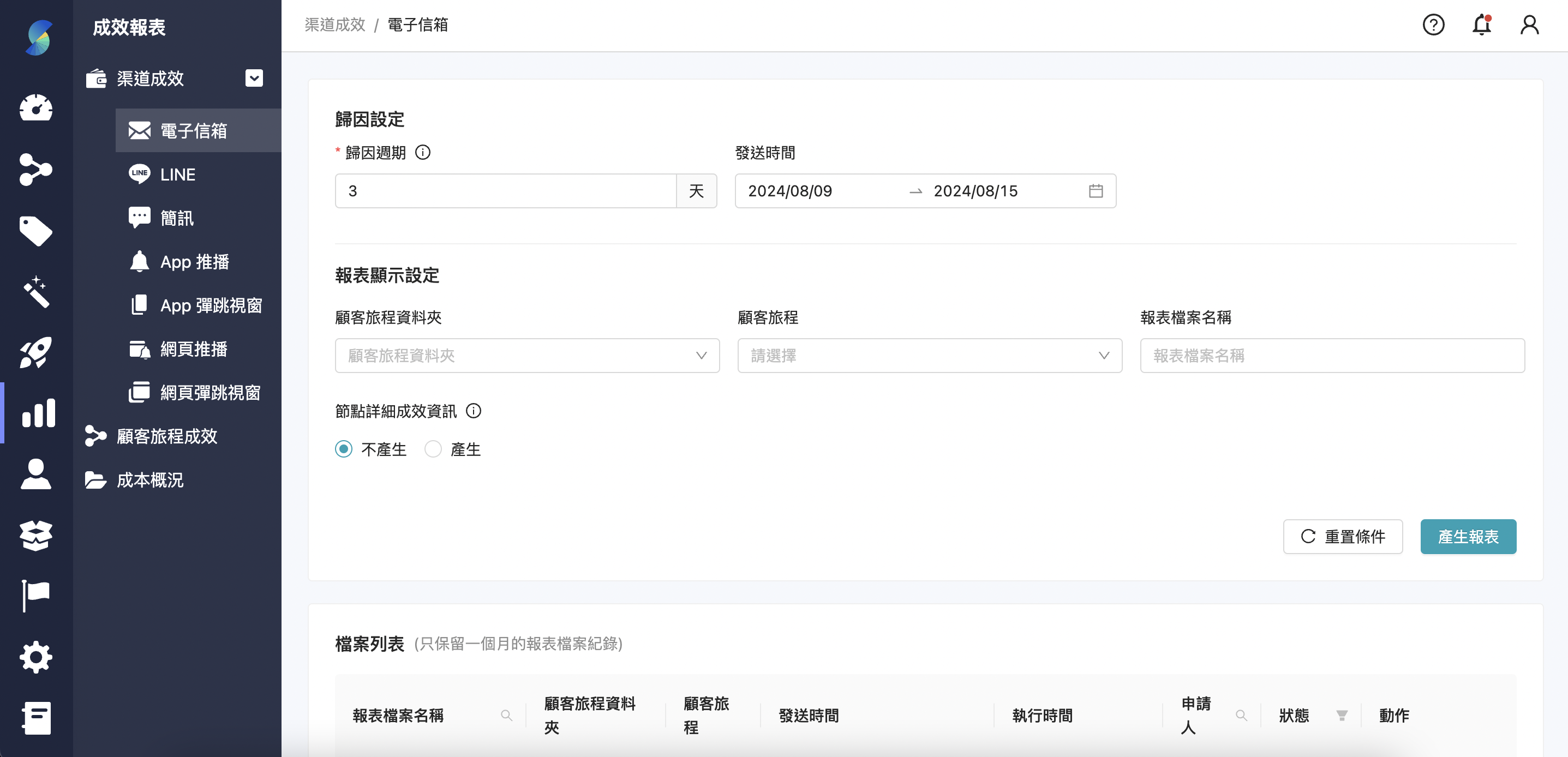This screenshot has width=1568, height=757.
Task: Select the 不產生 radio button
Action: (x=343, y=449)
